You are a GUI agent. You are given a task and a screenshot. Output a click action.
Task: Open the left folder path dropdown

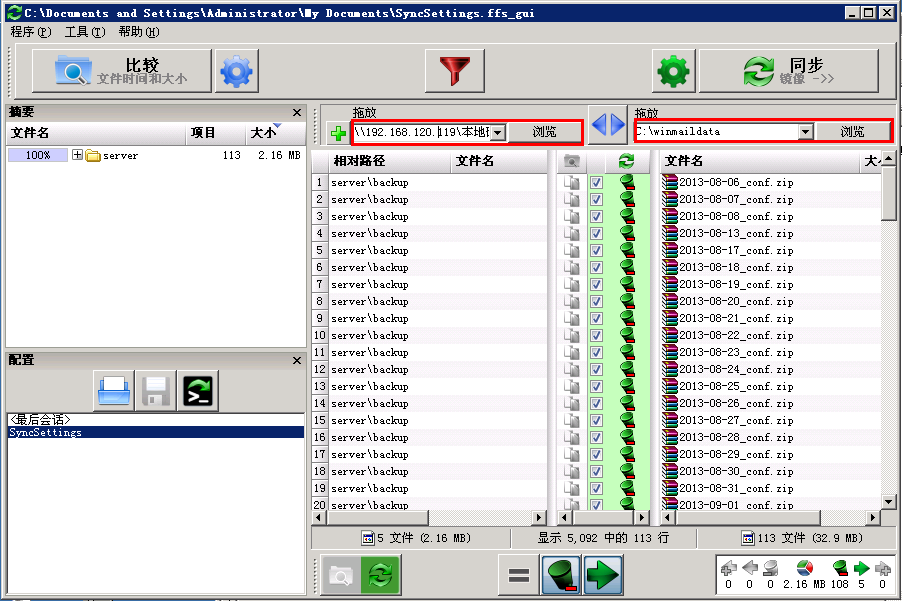[x=497, y=132]
